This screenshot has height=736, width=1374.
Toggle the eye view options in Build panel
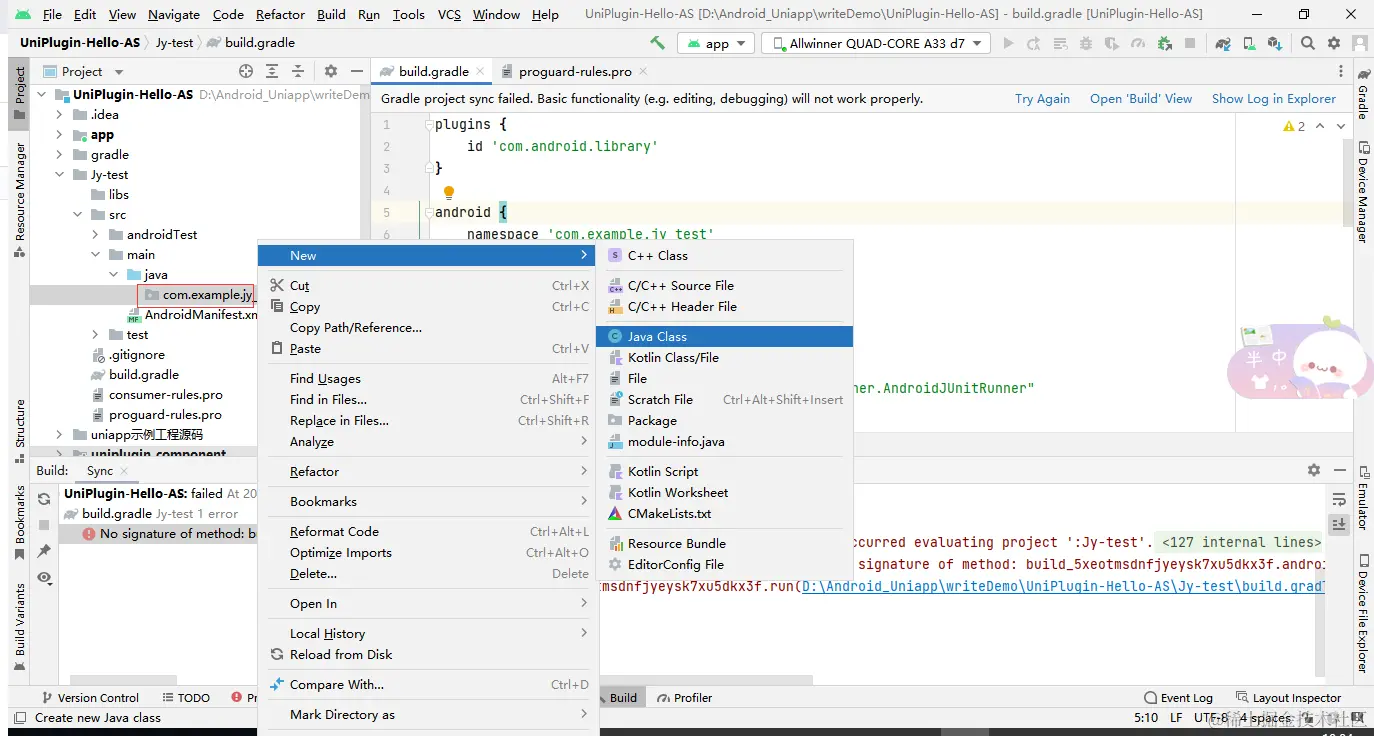(x=44, y=578)
